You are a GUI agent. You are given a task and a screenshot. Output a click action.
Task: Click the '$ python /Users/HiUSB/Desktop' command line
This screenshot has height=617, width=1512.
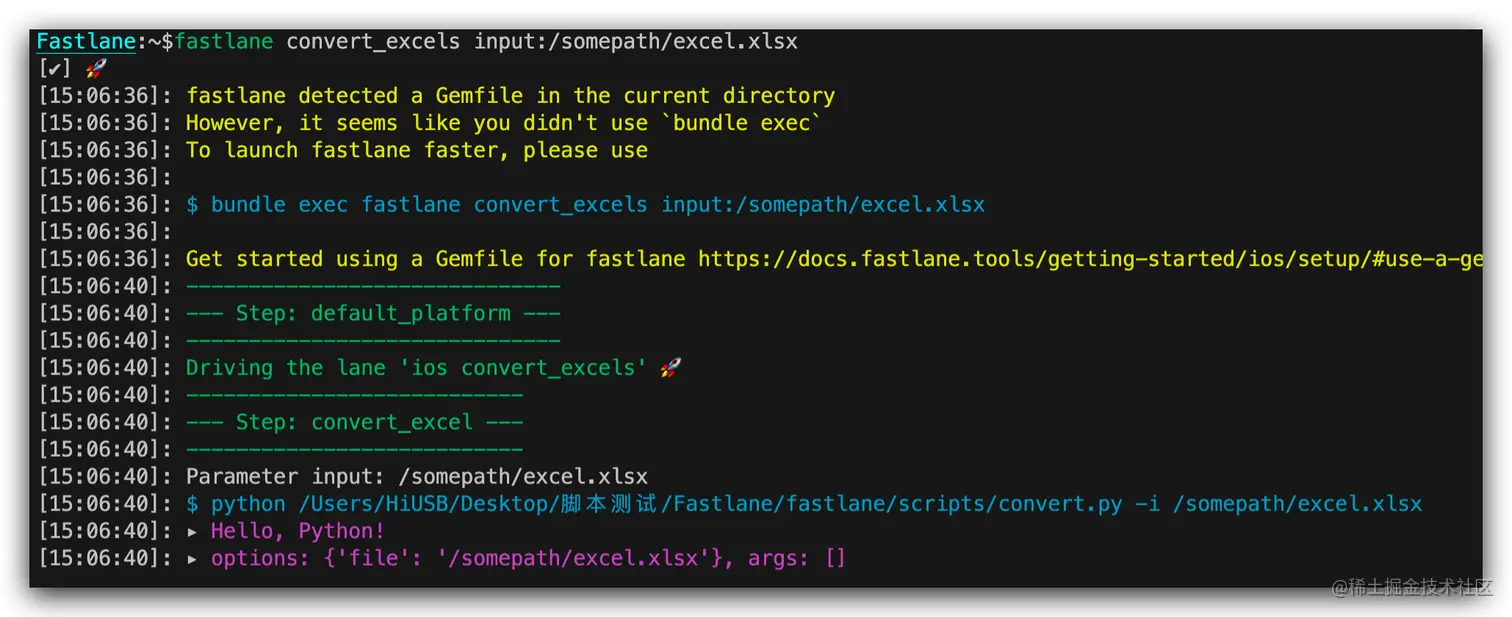[804, 503]
